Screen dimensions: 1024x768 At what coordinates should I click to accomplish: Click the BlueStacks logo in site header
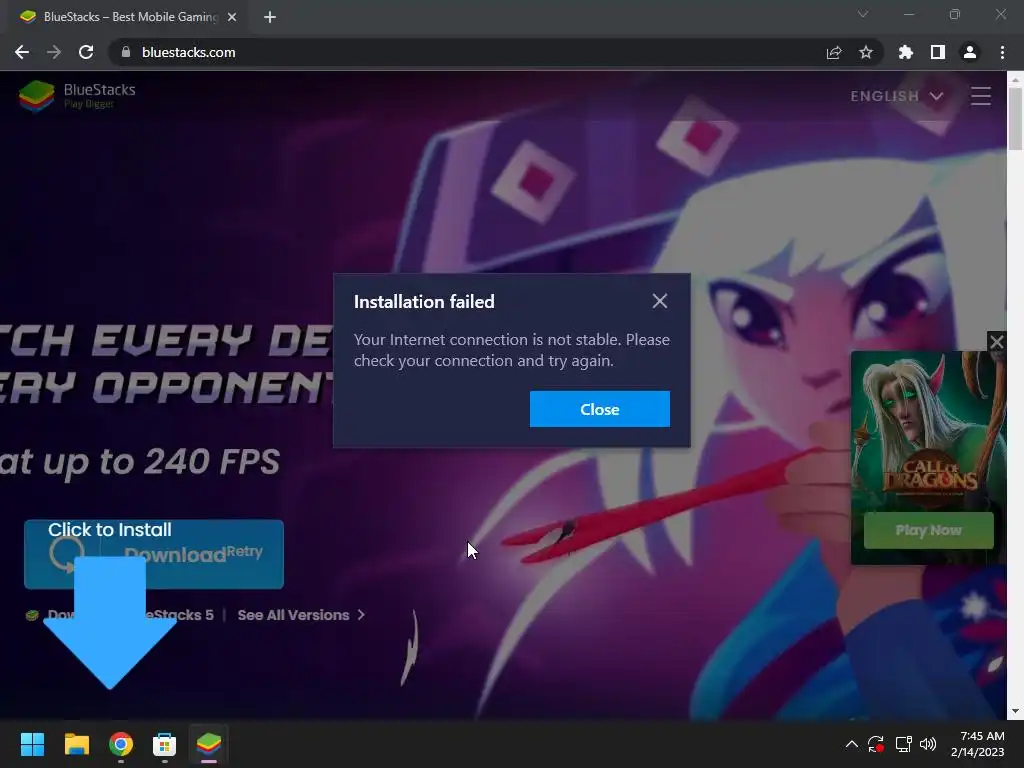pos(77,95)
